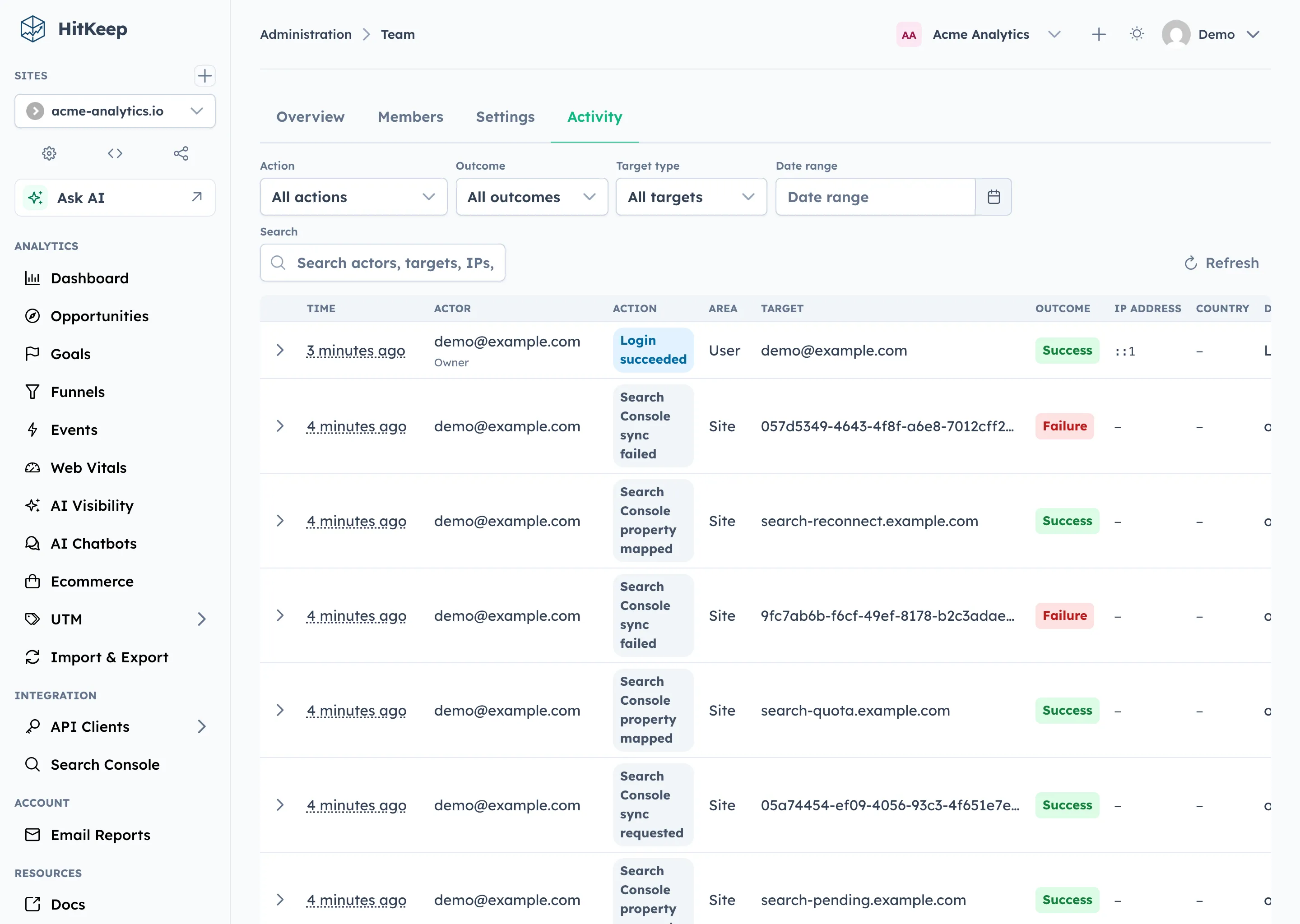Expand row for target 9fc7ab6b-f6cf-49ef
This screenshot has width=1300, height=924.
pos(280,615)
